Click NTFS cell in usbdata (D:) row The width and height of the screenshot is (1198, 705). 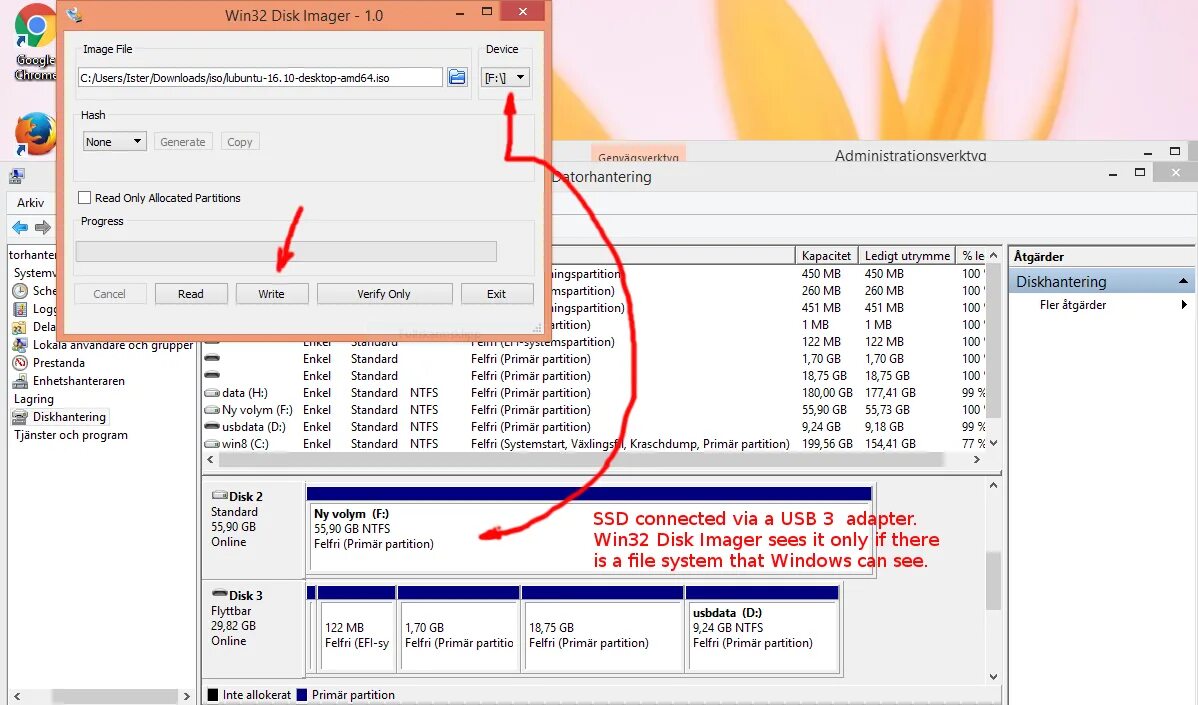424,427
